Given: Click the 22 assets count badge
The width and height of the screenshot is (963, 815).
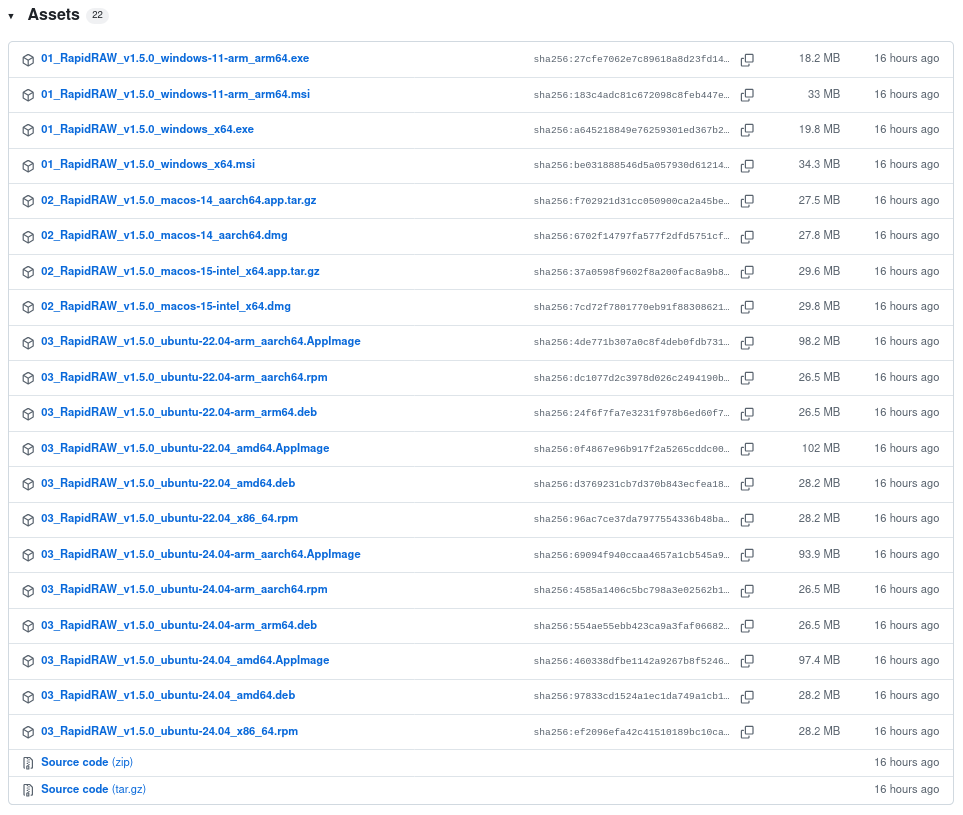Looking at the screenshot, I should pyautogui.click(x=97, y=15).
